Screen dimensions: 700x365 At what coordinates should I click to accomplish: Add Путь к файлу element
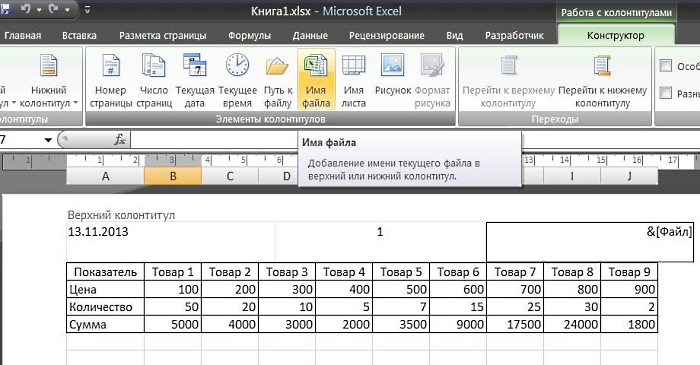click(278, 80)
